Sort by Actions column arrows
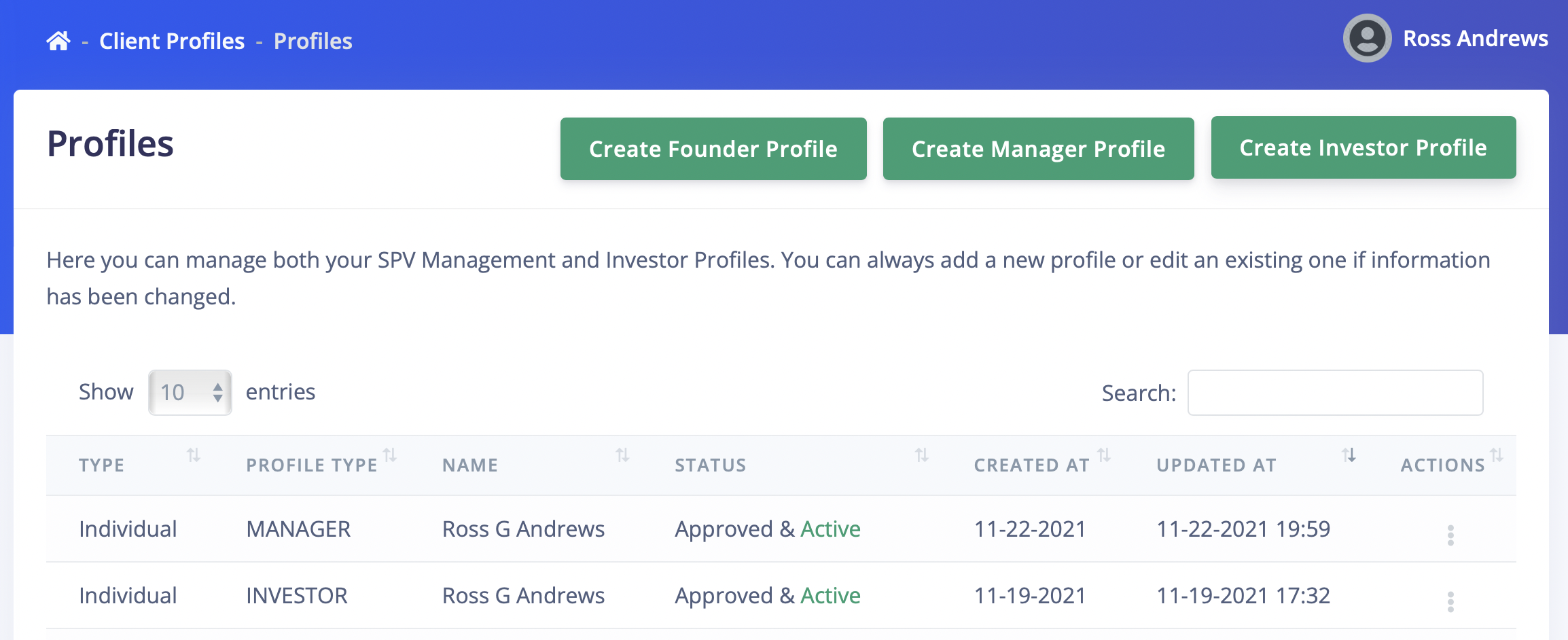1568x640 pixels. point(1497,455)
